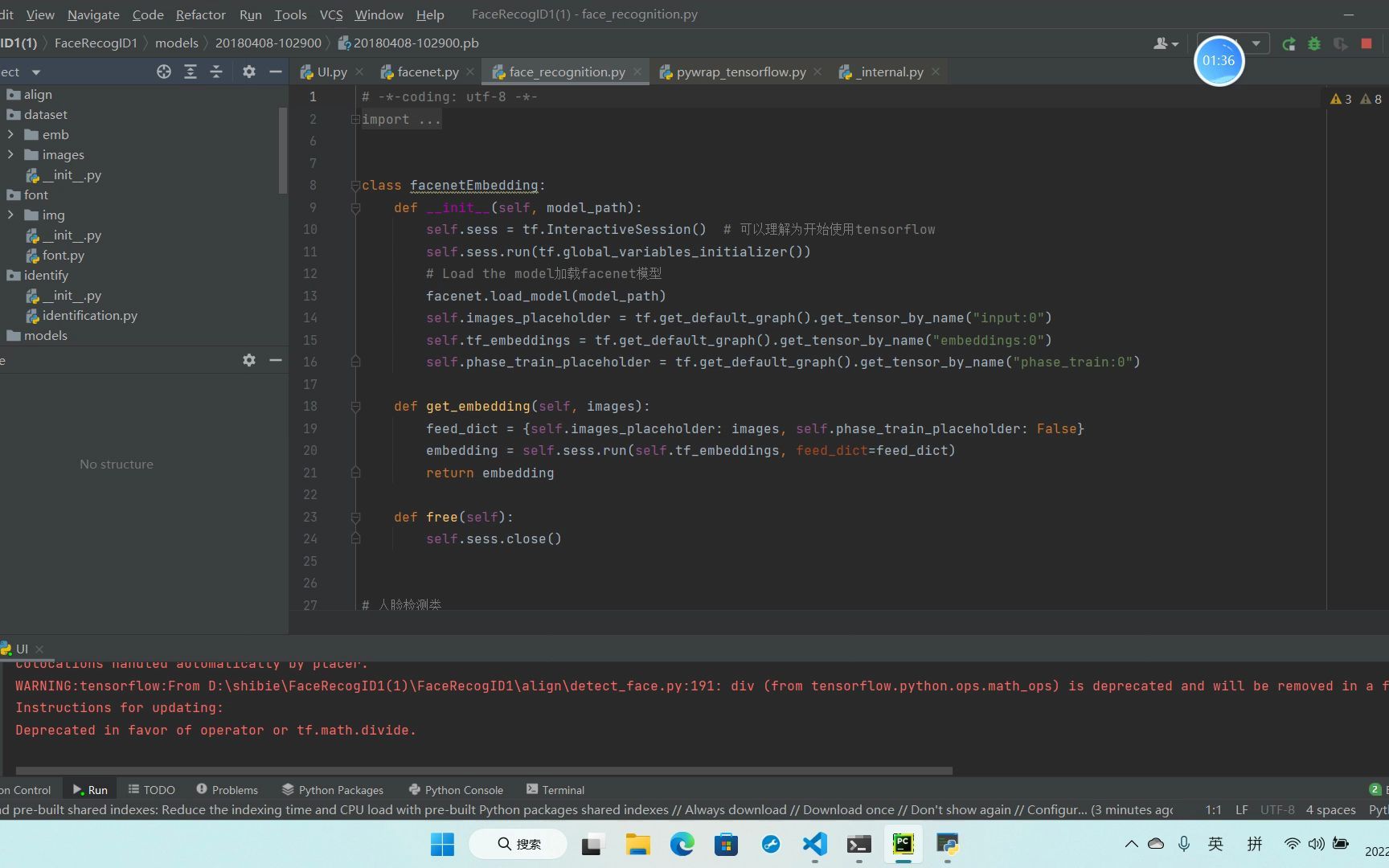Expand the img folder in tree
Screen dimensions: 1389x868
[10, 215]
